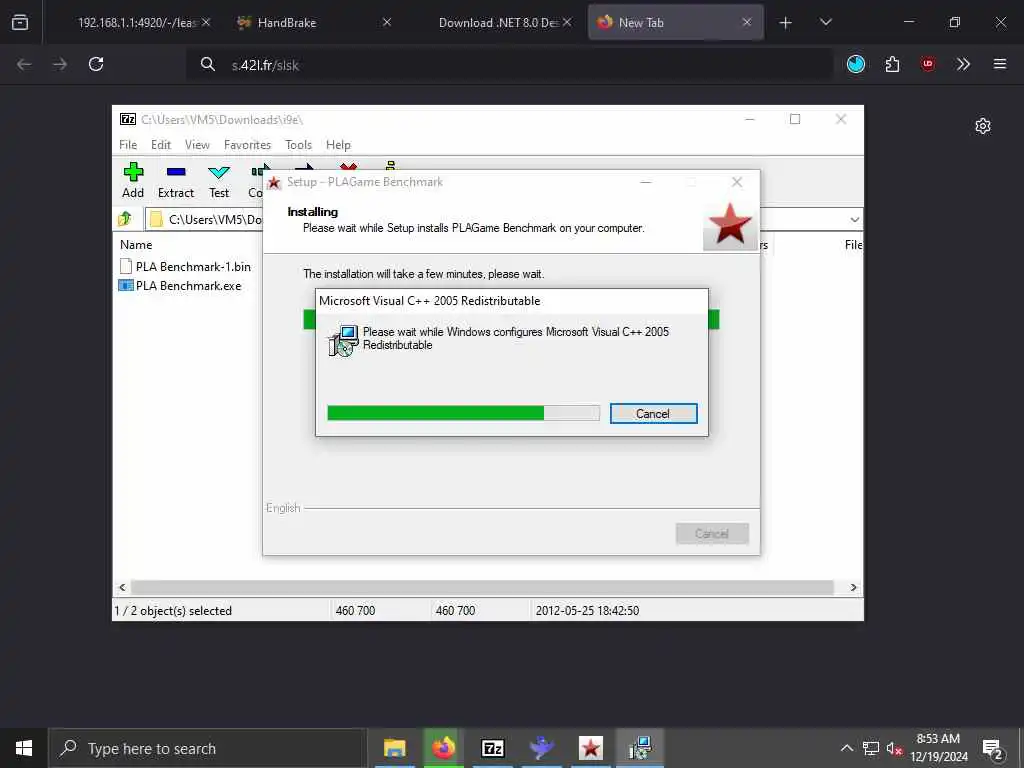Viewport: 1024px width, 768px height.
Task: Select the PLA Benchmark-1.bin file
Action: tap(186, 266)
